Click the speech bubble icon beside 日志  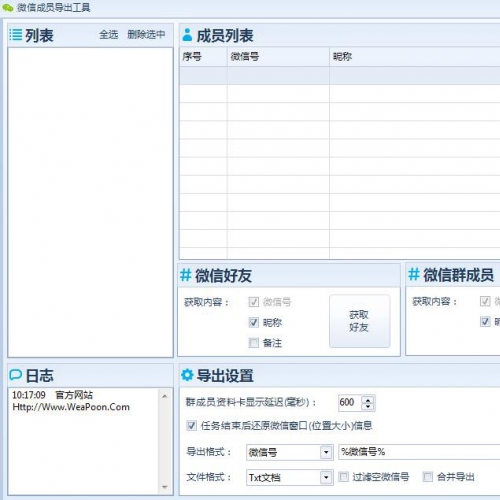pyautogui.click(x=15, y=375)
